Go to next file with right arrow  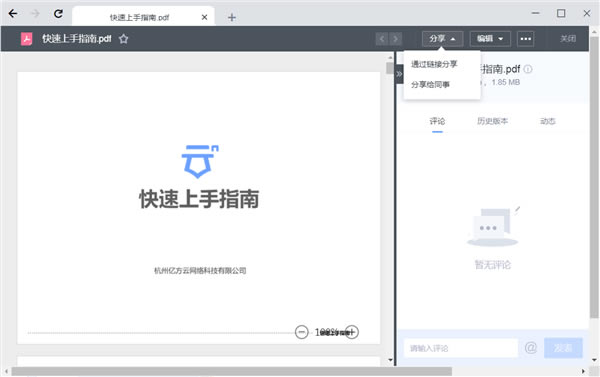click(x=396, y=39)
